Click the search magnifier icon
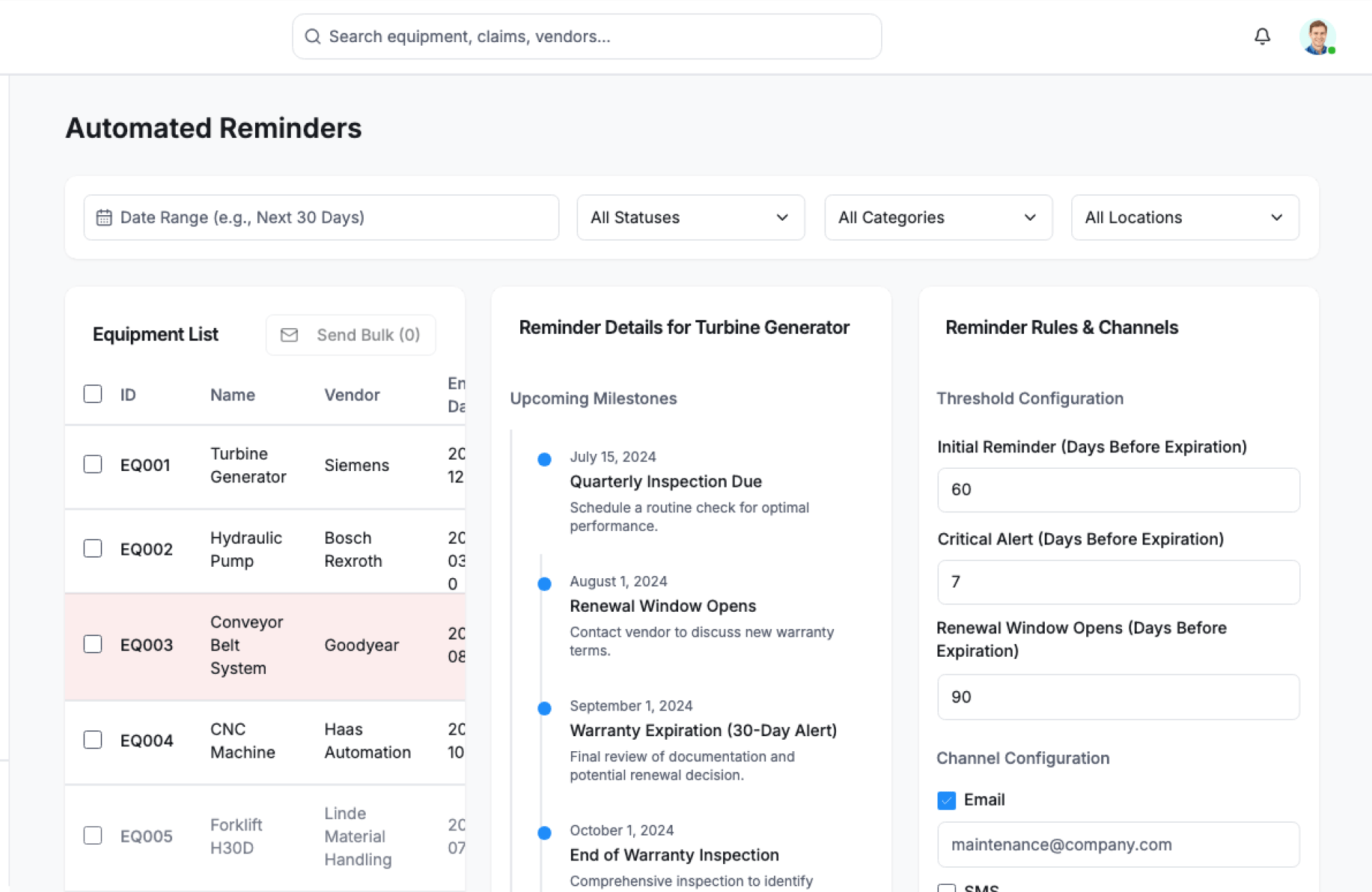This screenshot has height=892, width=1372. [312, 36]
